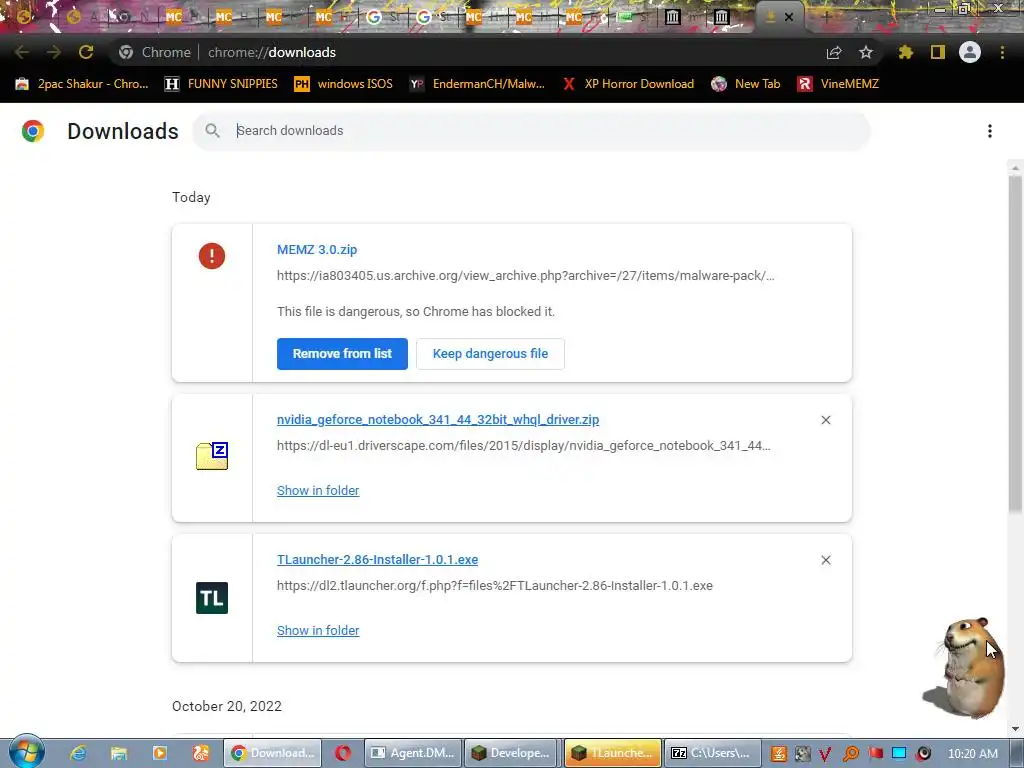Open the VineMEMZ bookmark
Image resolution: width=1024 pixels, height=768 pixels.
[x=838, y=84]
